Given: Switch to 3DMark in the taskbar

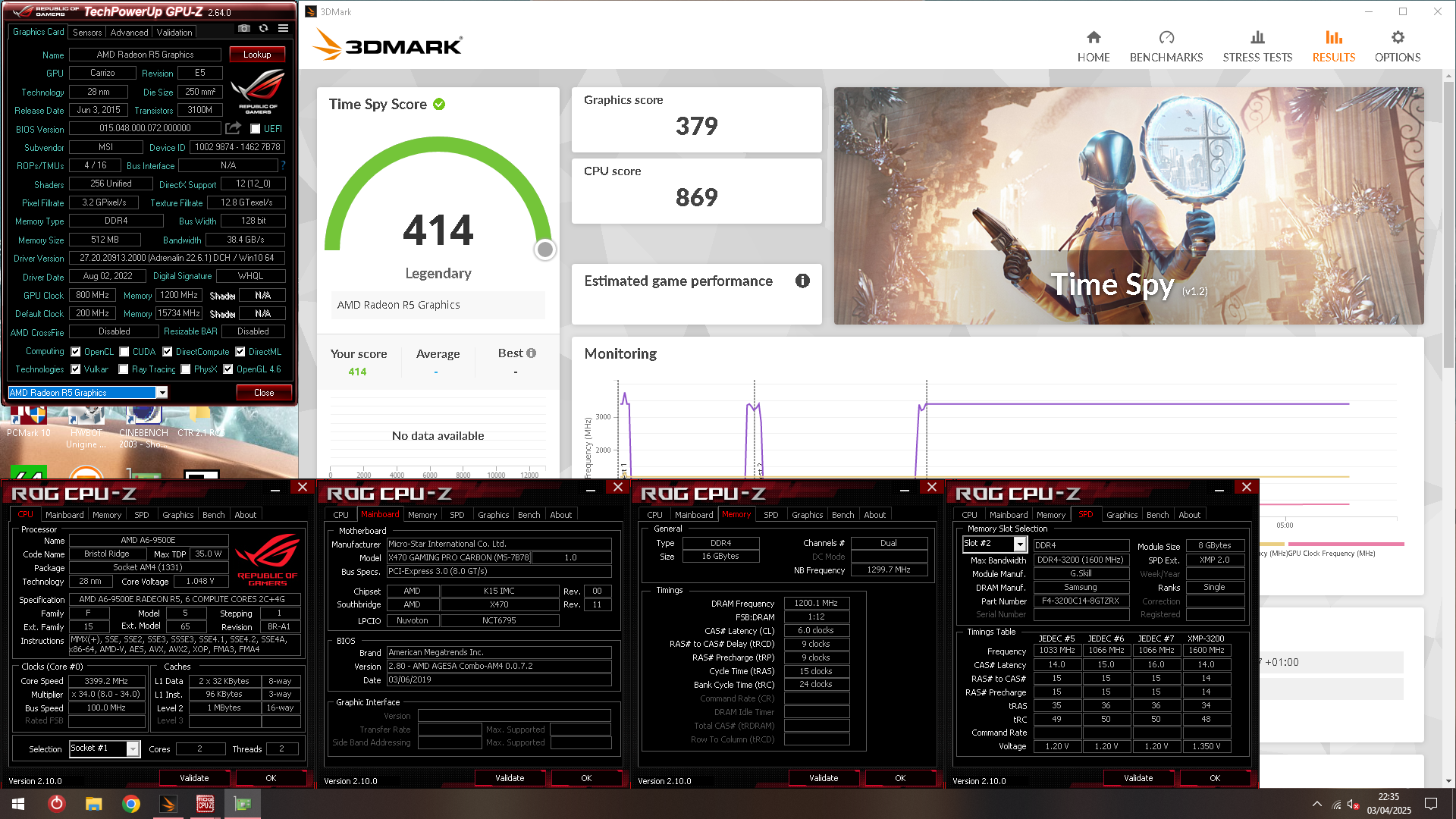Looking at the screenshot, I should [168, 804].
